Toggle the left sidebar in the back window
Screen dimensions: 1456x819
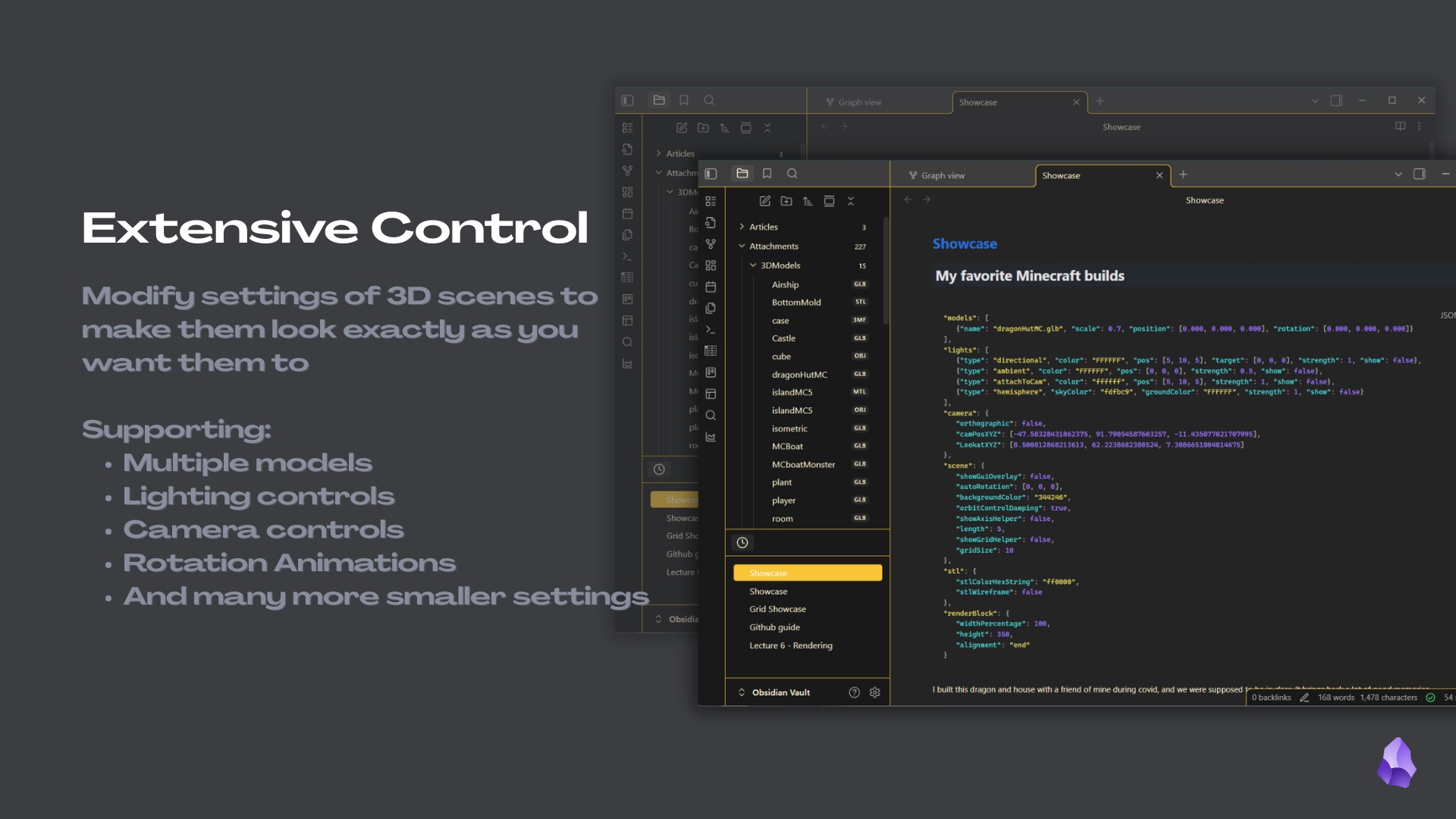point(627,100)
